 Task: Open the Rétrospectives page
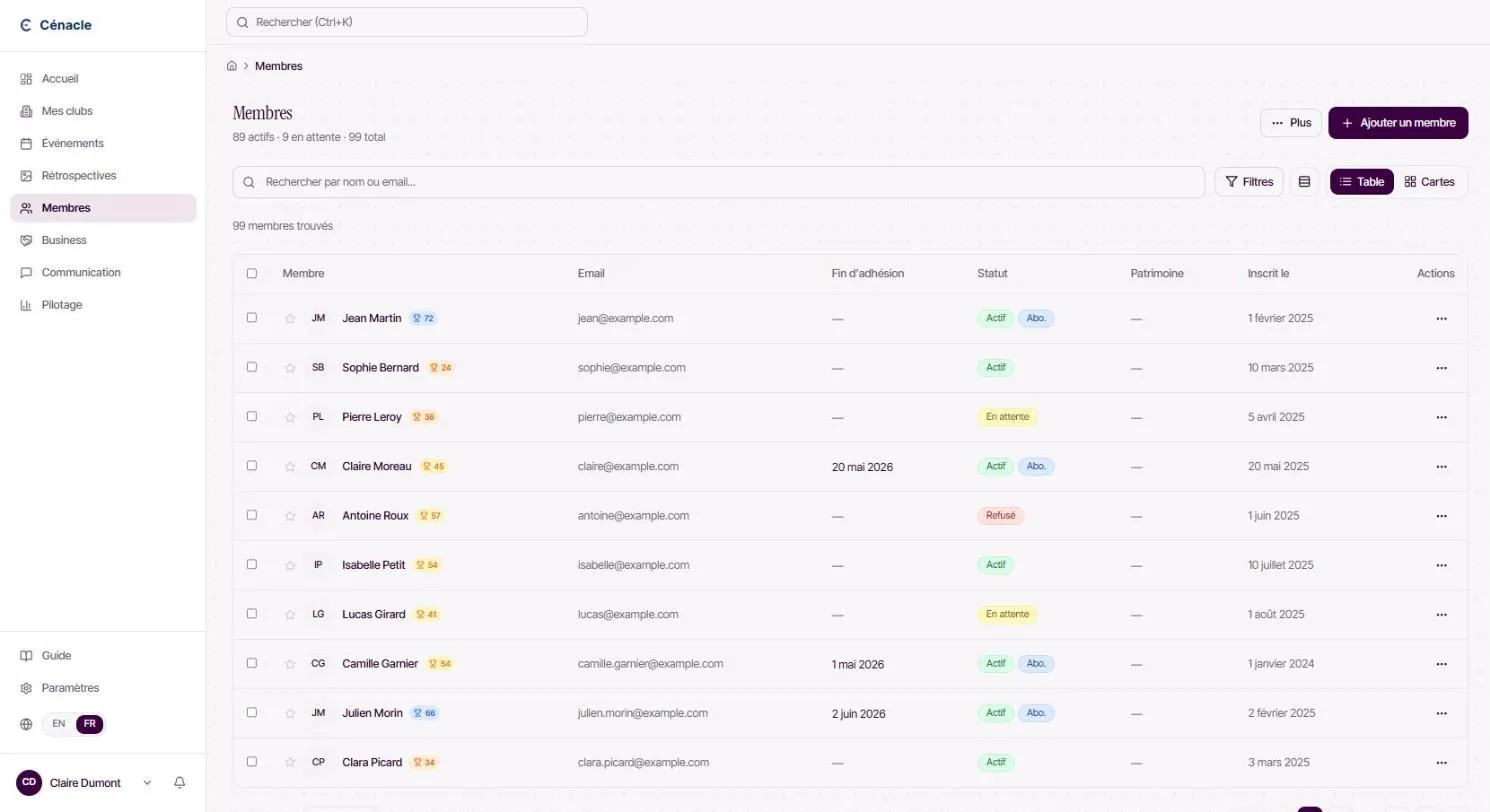[x=103, y=176]
